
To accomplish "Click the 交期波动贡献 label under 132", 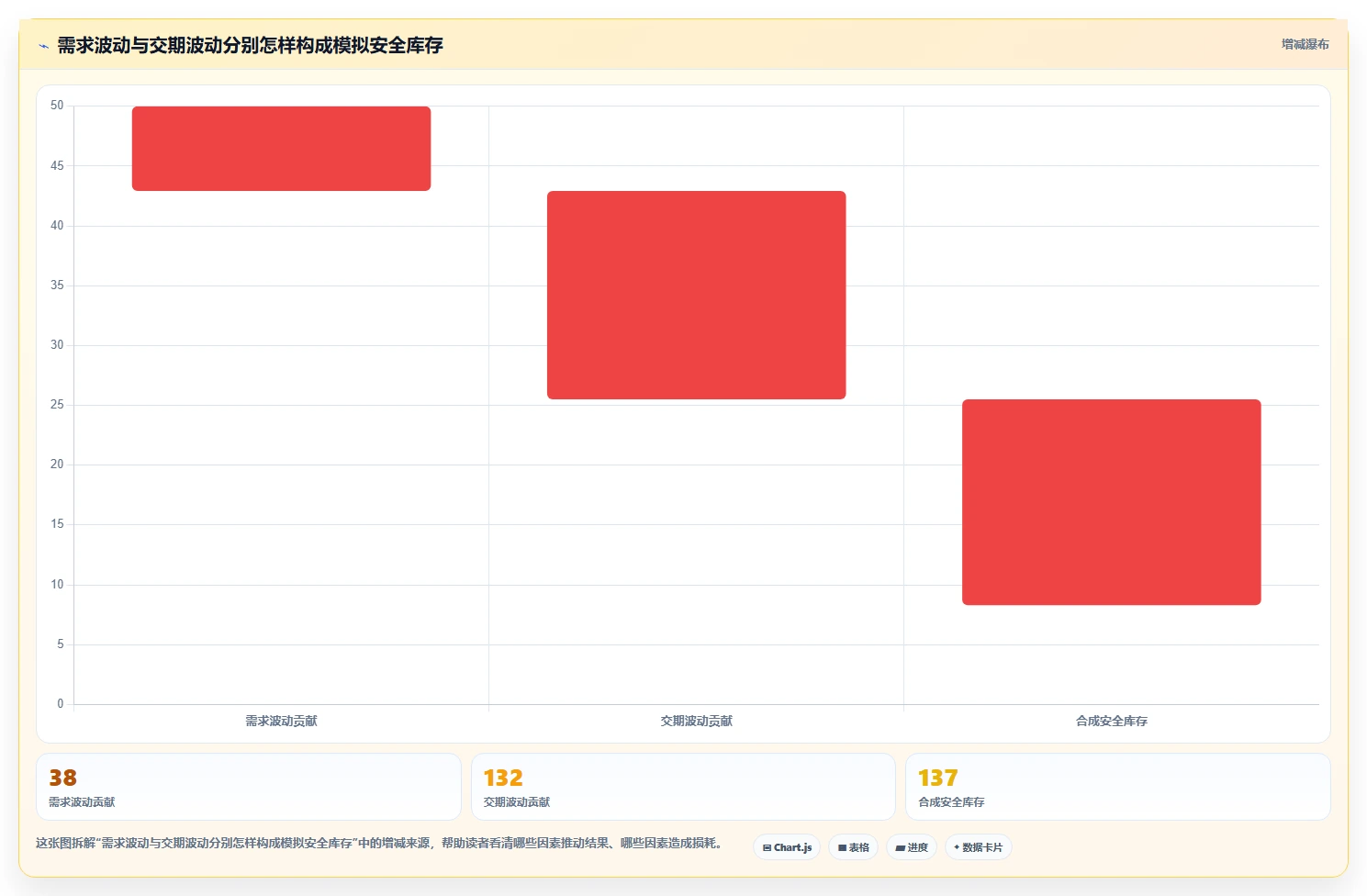I will pos(517,802).
